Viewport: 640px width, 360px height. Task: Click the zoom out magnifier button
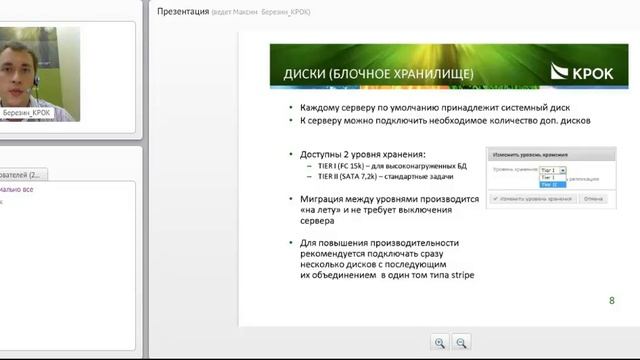pos(461,342)
